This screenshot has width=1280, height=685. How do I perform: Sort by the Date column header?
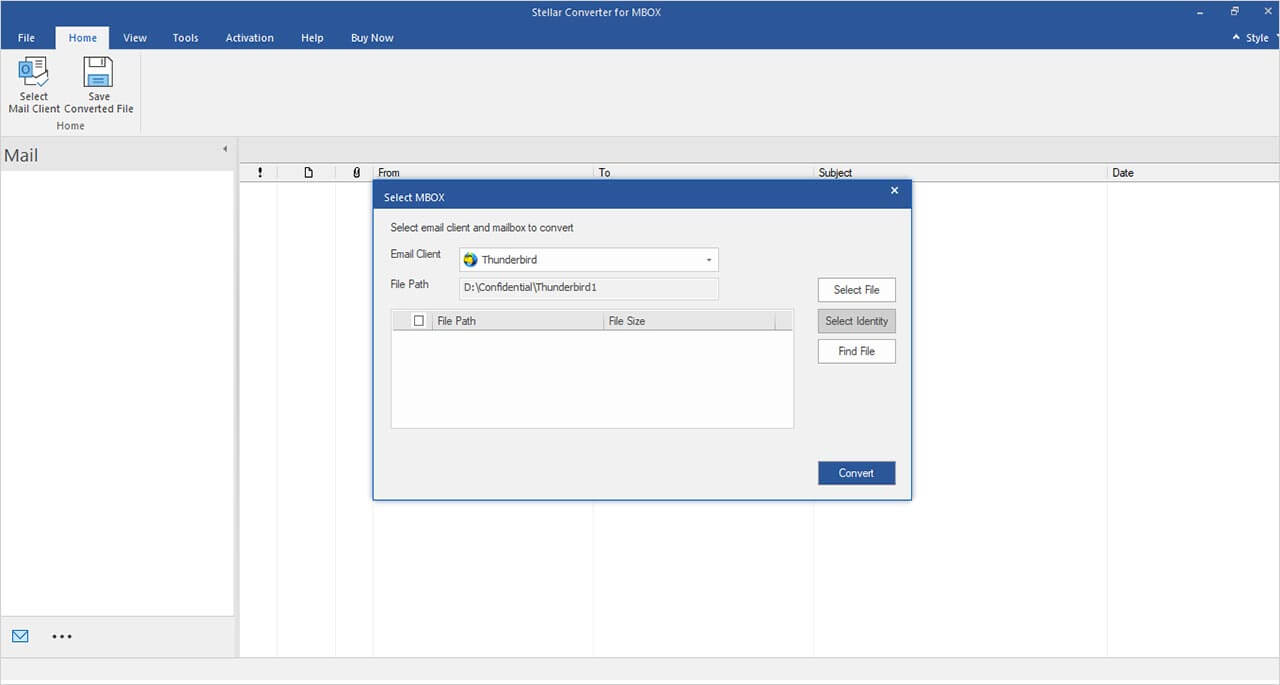coord(1193,173)
